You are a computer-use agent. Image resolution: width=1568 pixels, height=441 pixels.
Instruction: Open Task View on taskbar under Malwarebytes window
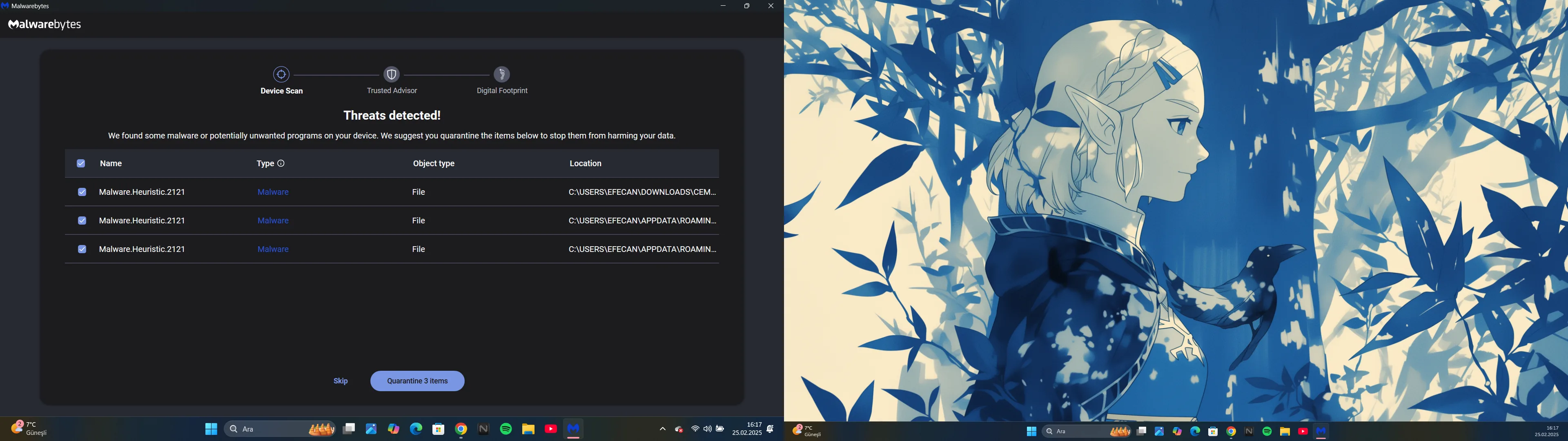coord(349,430)
